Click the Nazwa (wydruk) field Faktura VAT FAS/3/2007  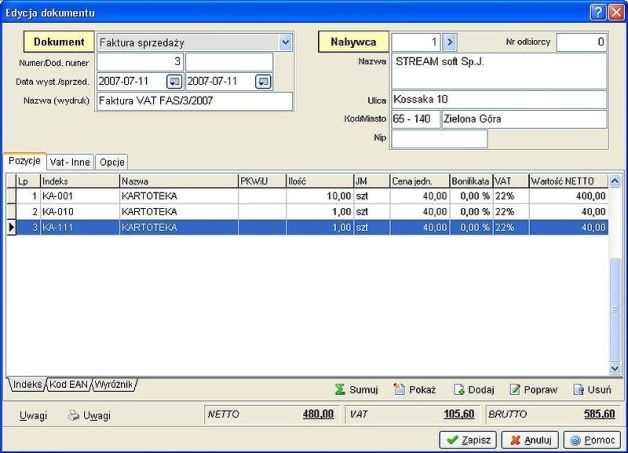195,101
